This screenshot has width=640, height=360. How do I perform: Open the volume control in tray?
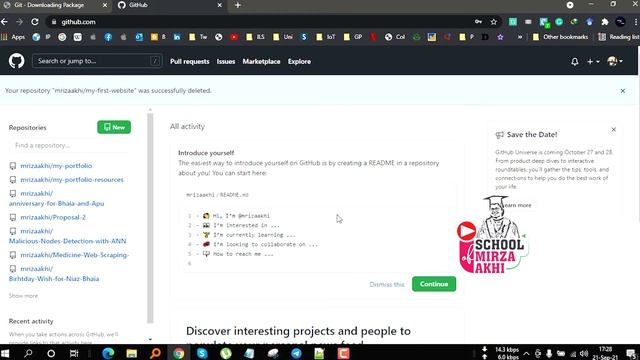click(584, 353)
